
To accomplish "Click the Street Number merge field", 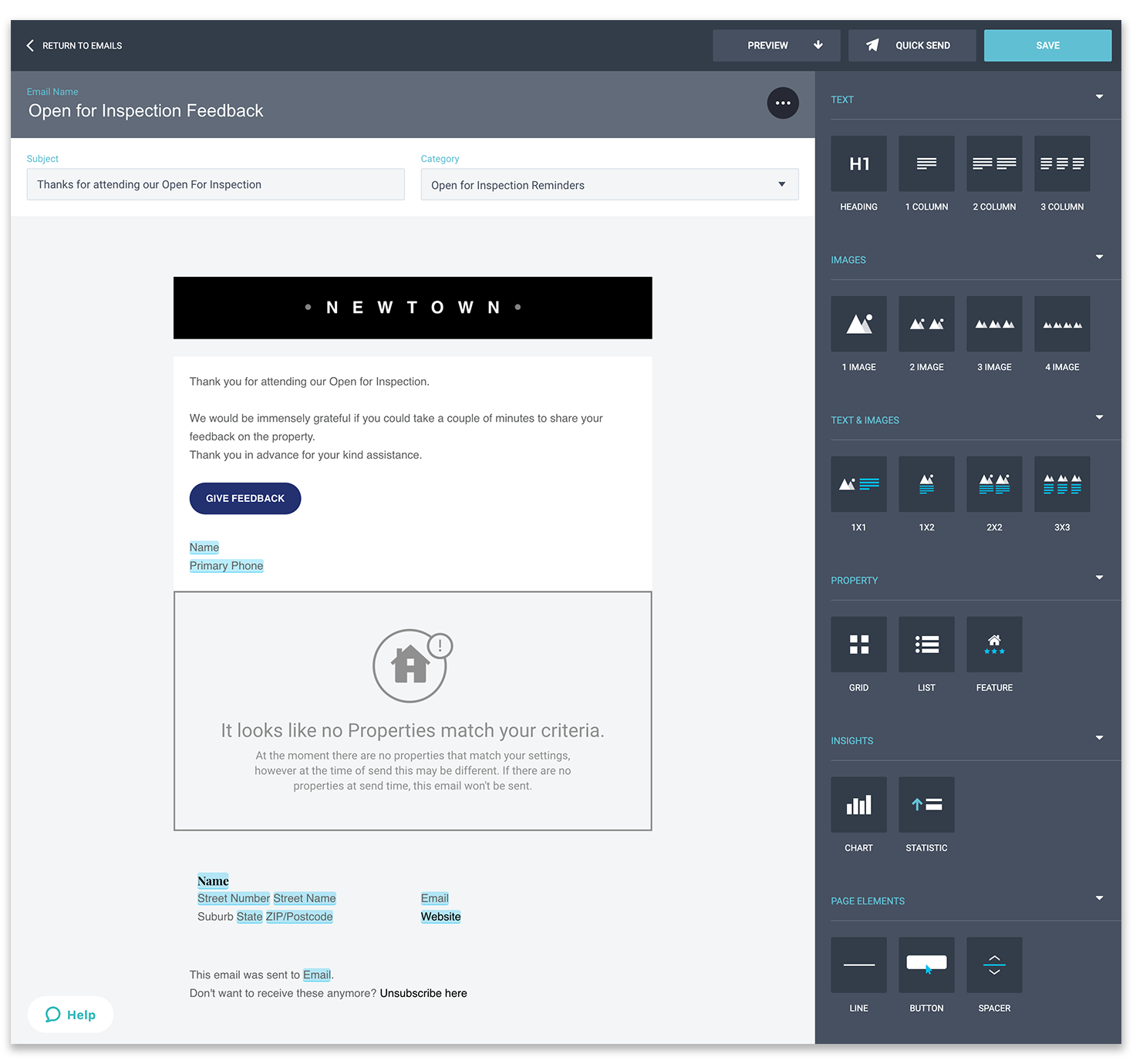I will tap(234, 898).
